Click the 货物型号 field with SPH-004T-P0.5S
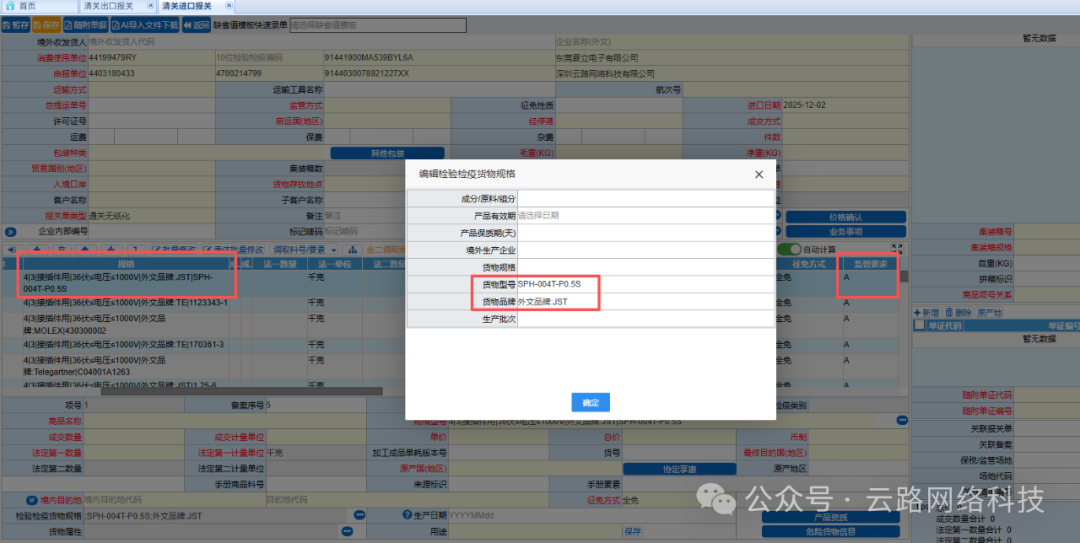 coord(646,284)
